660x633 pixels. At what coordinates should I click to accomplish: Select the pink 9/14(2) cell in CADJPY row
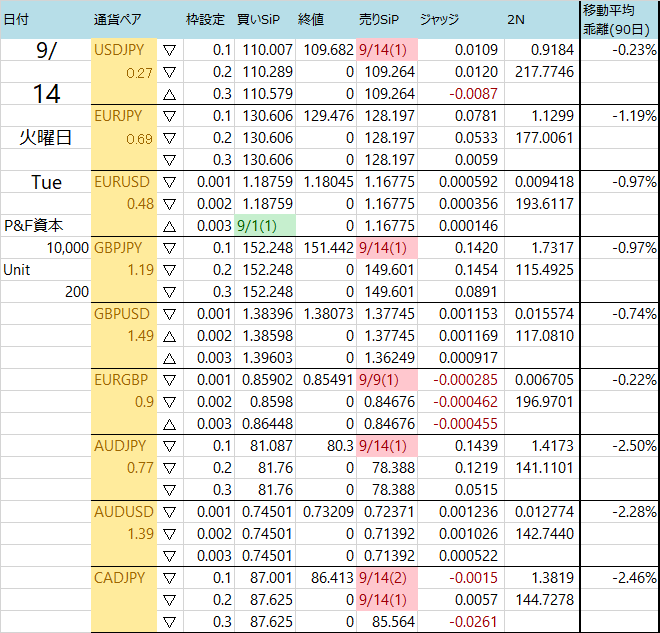(x=387, y=578)
